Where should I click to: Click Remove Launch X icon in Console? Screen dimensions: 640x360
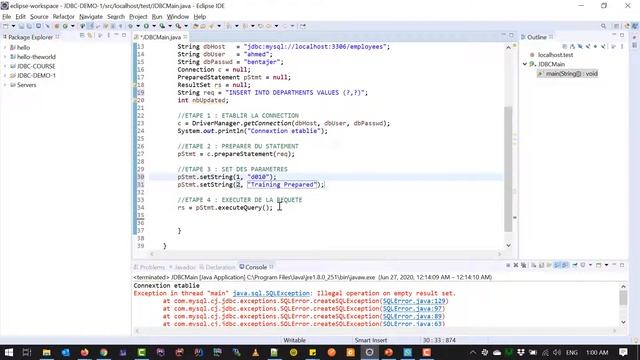click(516, 265)
